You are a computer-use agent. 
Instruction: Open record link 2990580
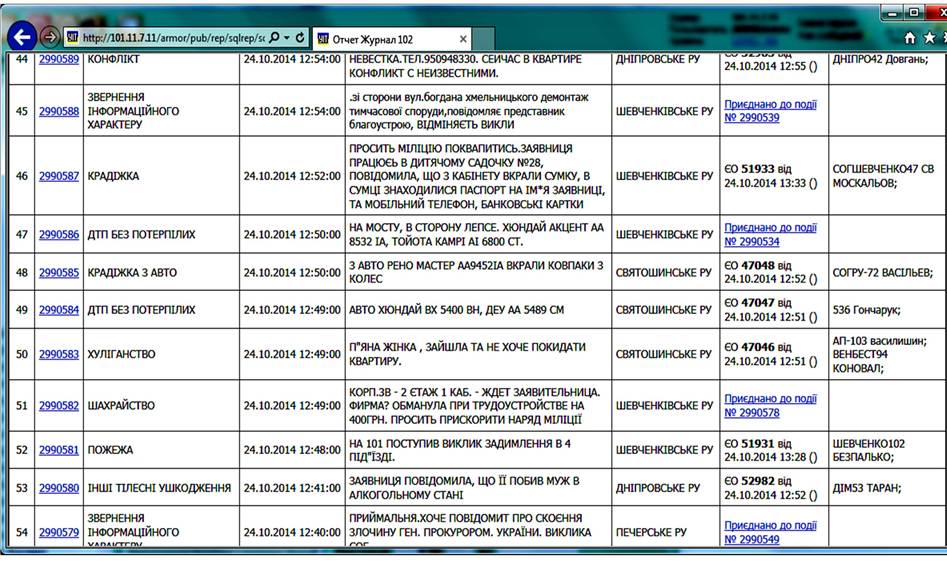click(x=59, y=488)
